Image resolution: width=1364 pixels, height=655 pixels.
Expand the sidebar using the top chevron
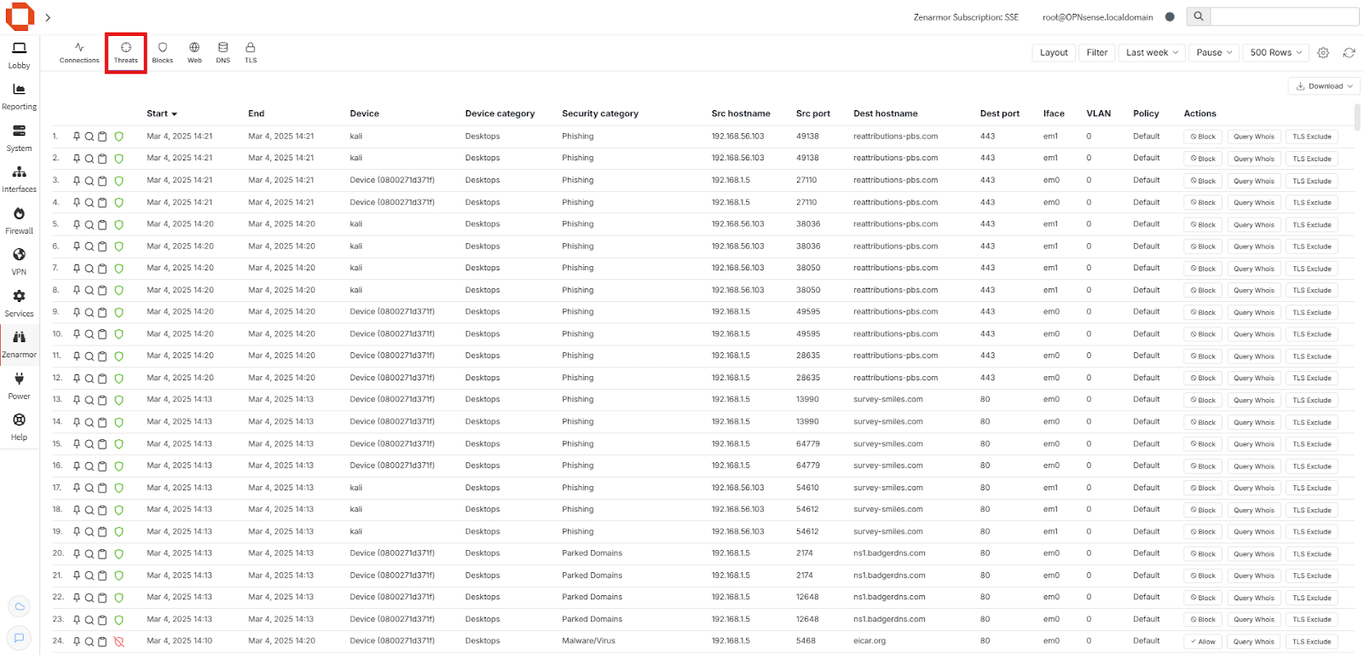pos(48,17)
